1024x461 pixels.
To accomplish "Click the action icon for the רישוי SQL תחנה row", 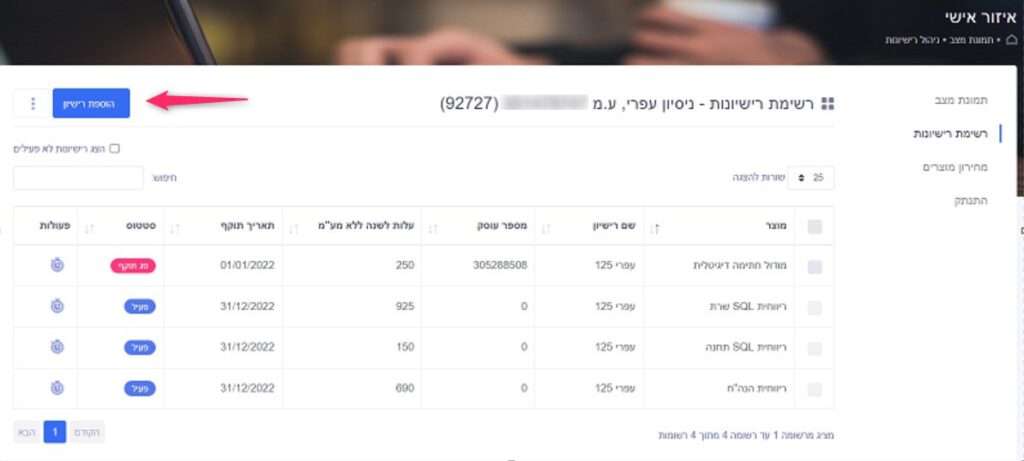I will tap(57, 346).
